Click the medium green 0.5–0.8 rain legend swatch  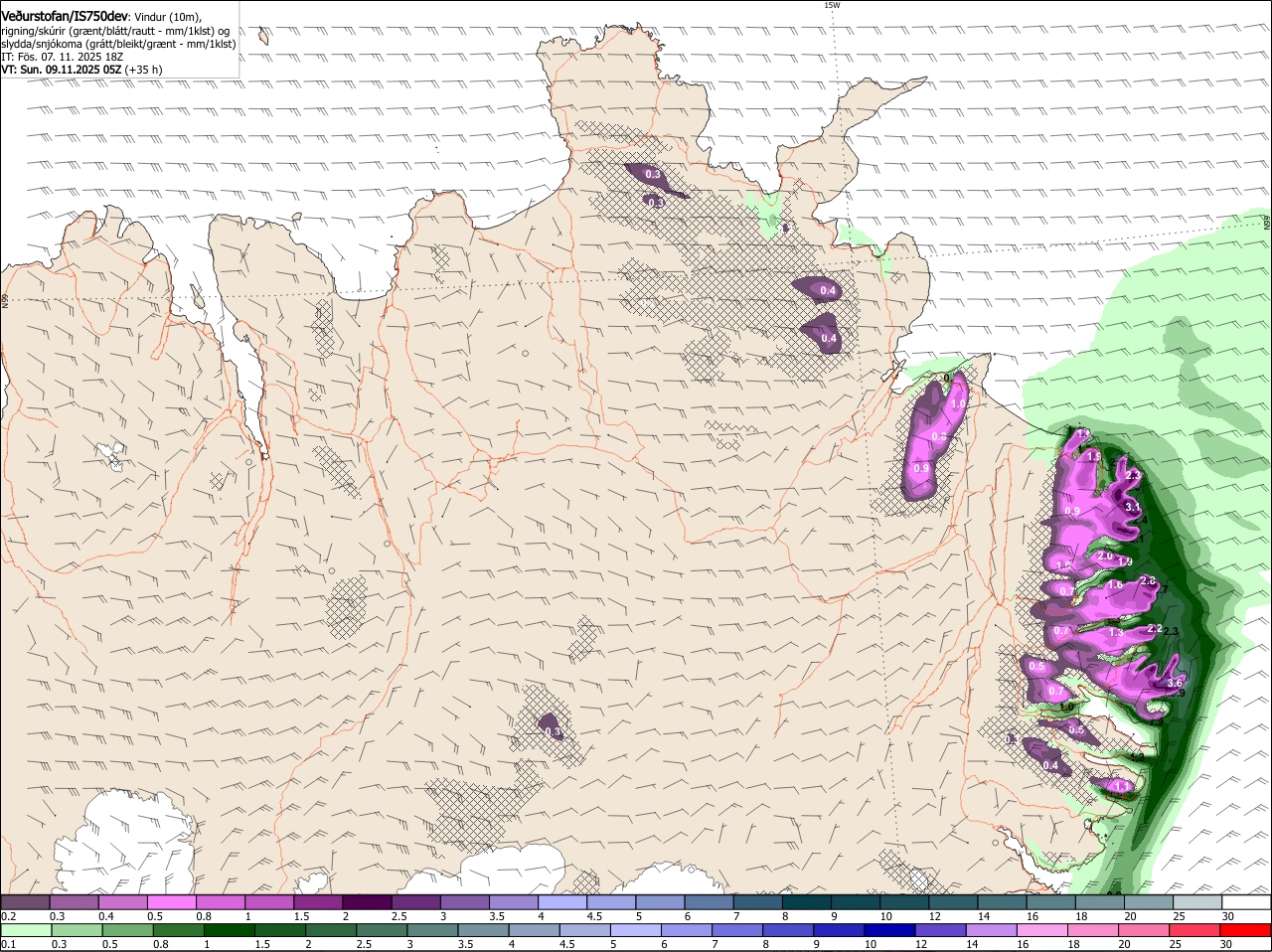128,930
